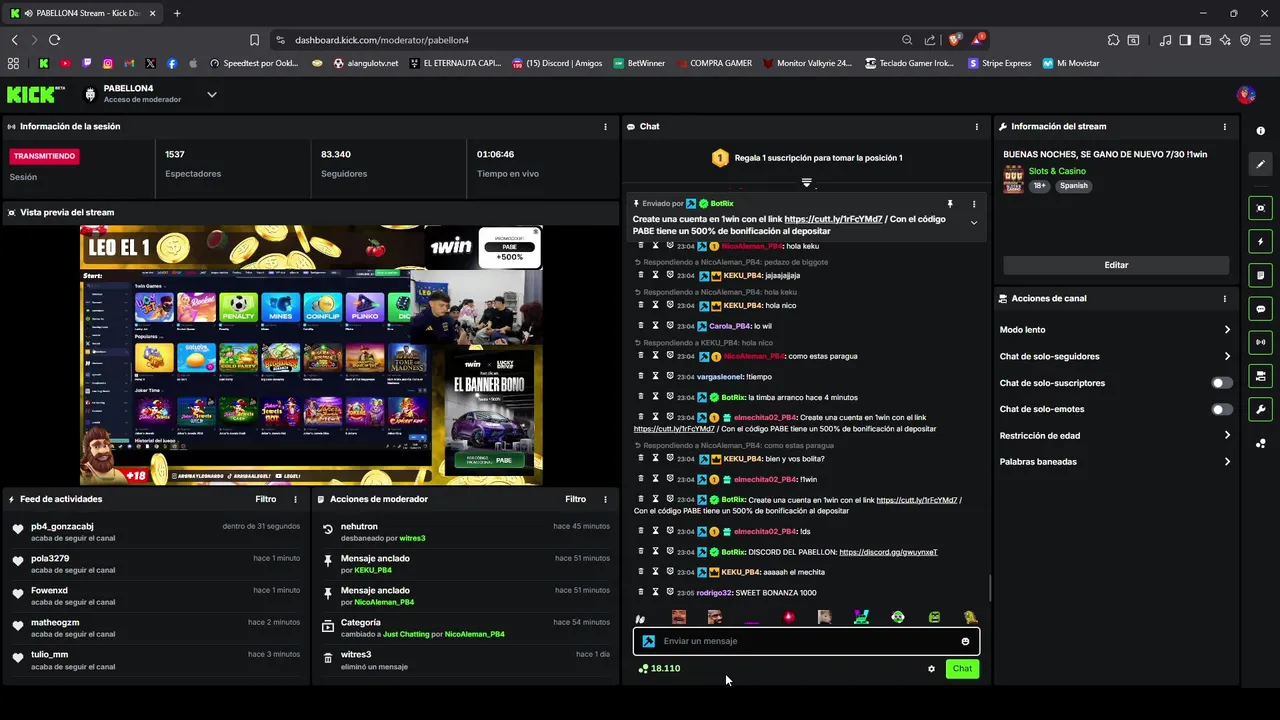
Task: Collapse the gift subscription banner arrow
Action: click(806, 183)
